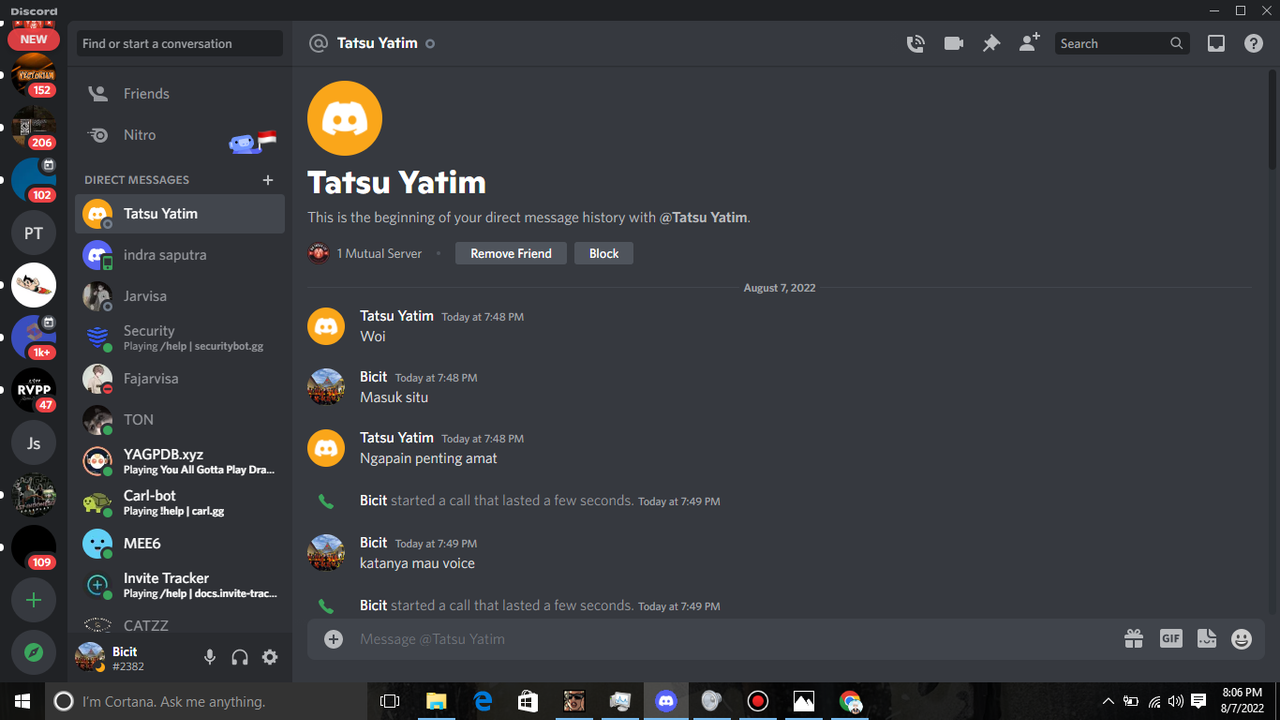
Task: Add friends to DM
Action: (1029, 43)
